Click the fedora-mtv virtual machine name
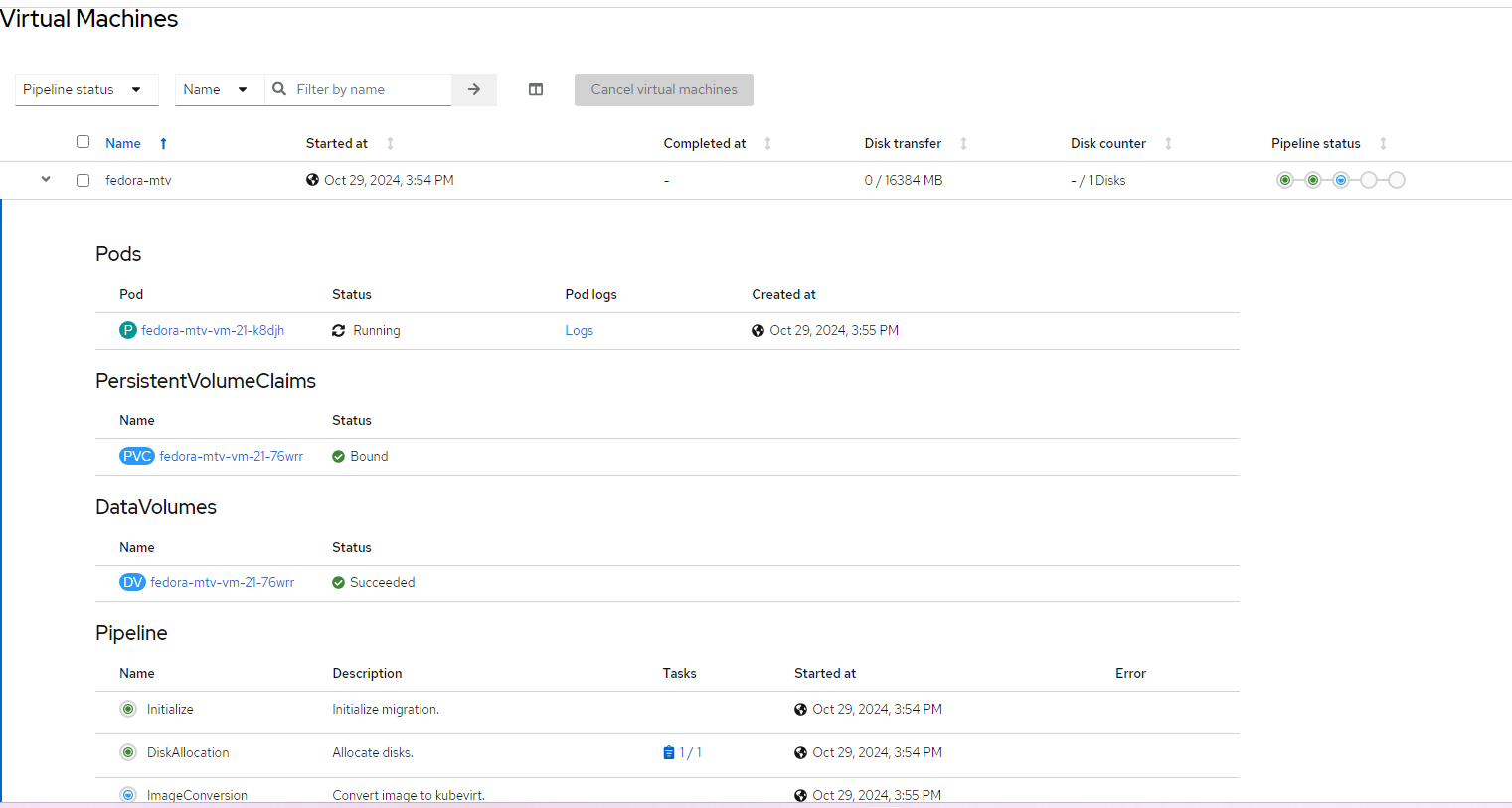 pos(138,180)
